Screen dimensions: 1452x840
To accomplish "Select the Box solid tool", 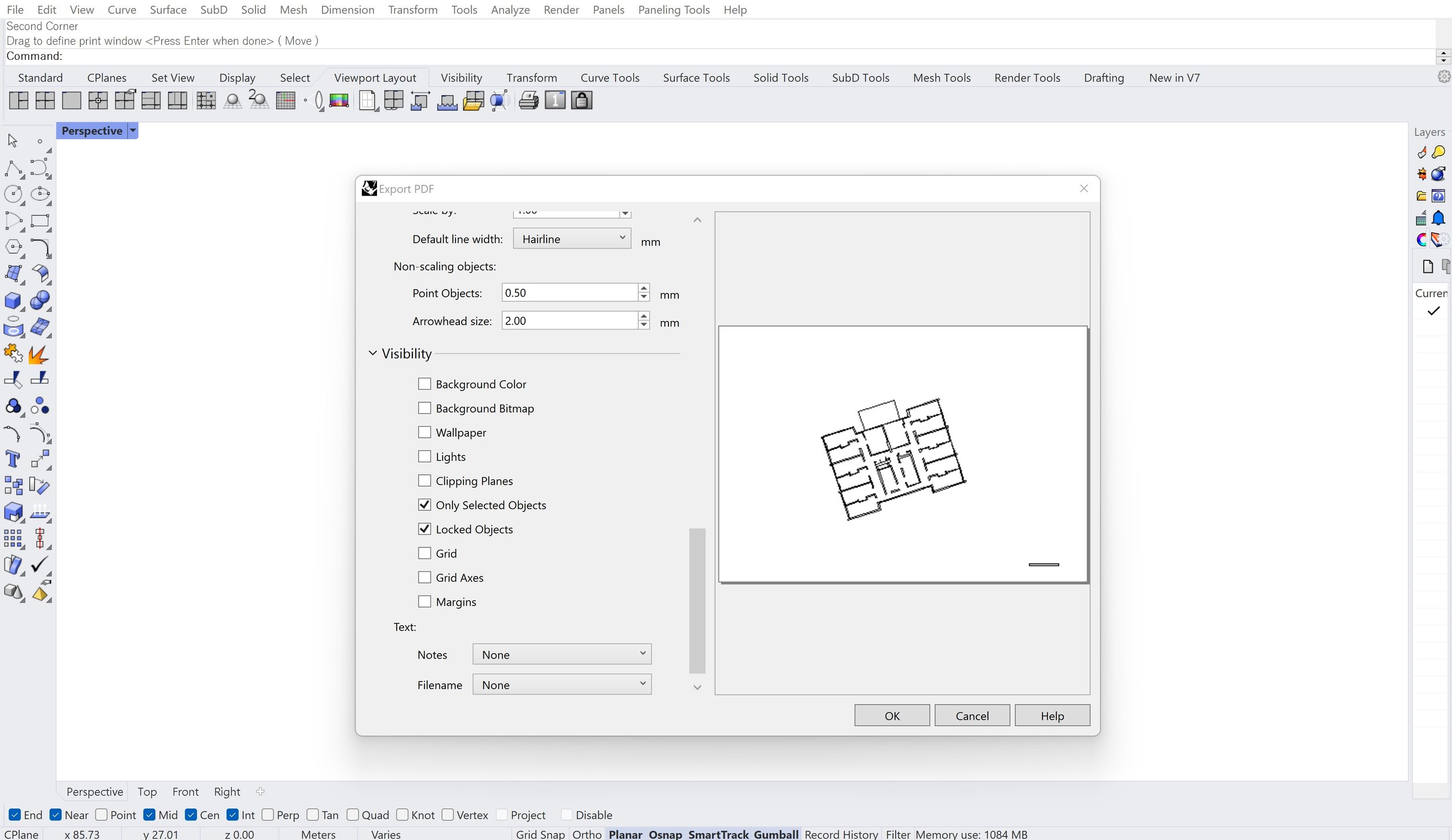I will (x=13, y=301).
